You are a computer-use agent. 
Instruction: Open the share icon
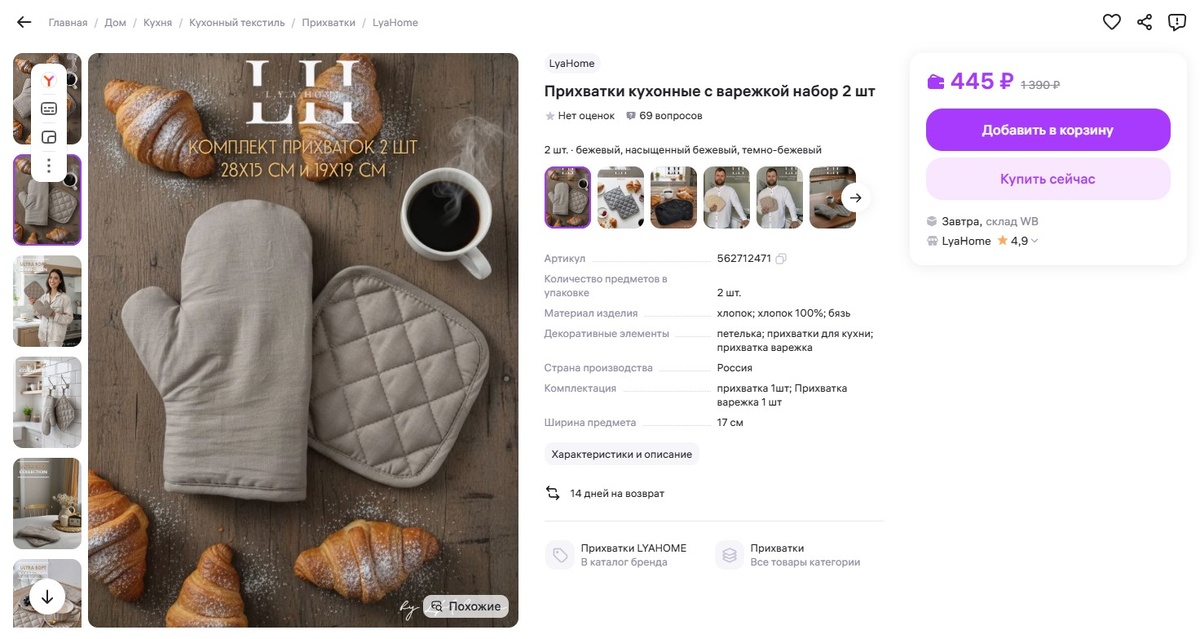tap(1145, 22)
